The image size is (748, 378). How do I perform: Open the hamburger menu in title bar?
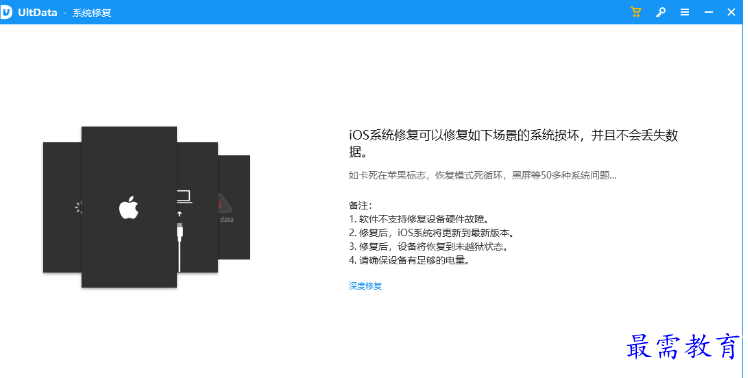[x=685, y=12]
